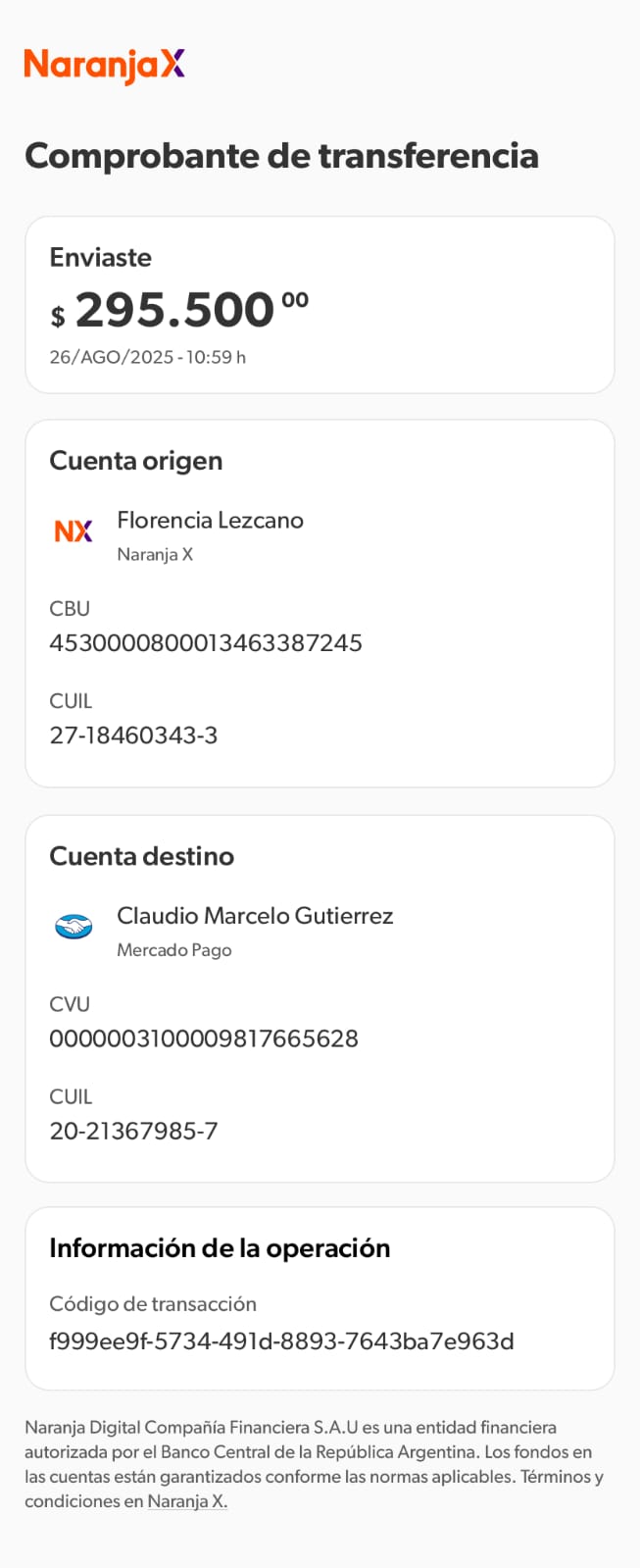Select the Cuenta destino section title

point(142,856)
